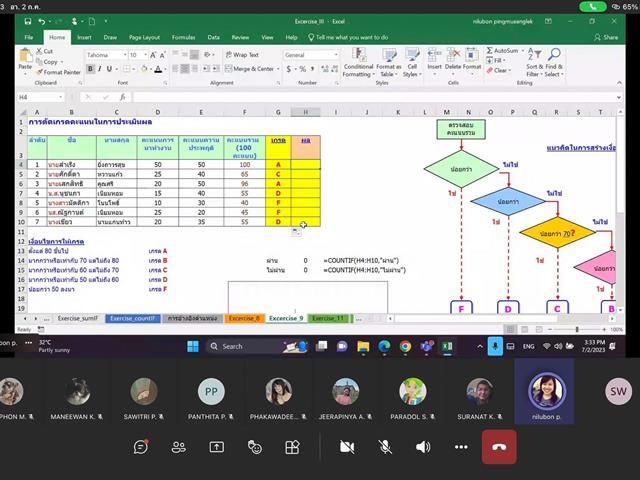The height and width of the screenshot is (480, 640).
Task: Show the meeting participants list icon
Action: coord(178,447)
